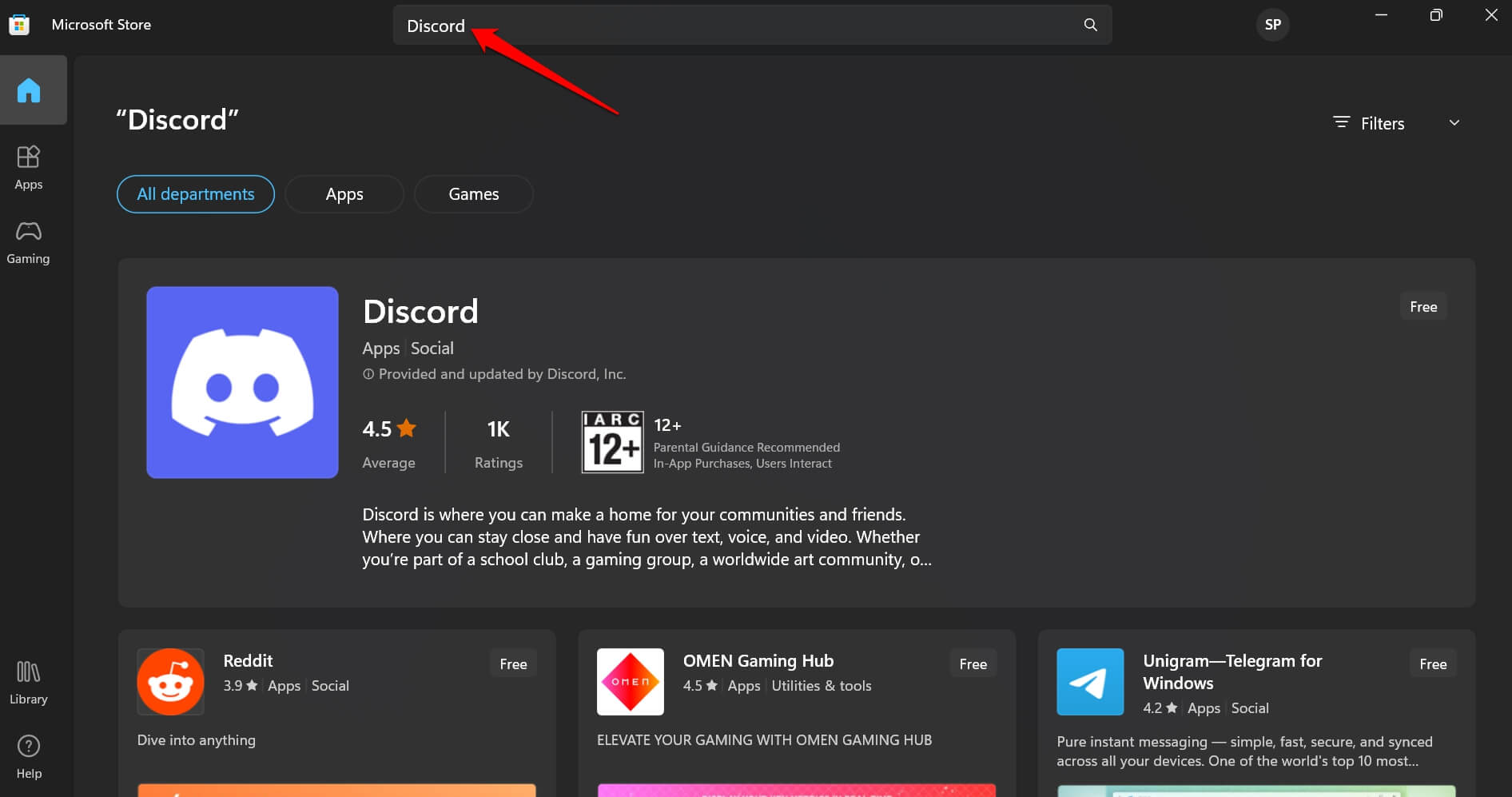Open the Library from the sidebar

[x=29, y=680]
